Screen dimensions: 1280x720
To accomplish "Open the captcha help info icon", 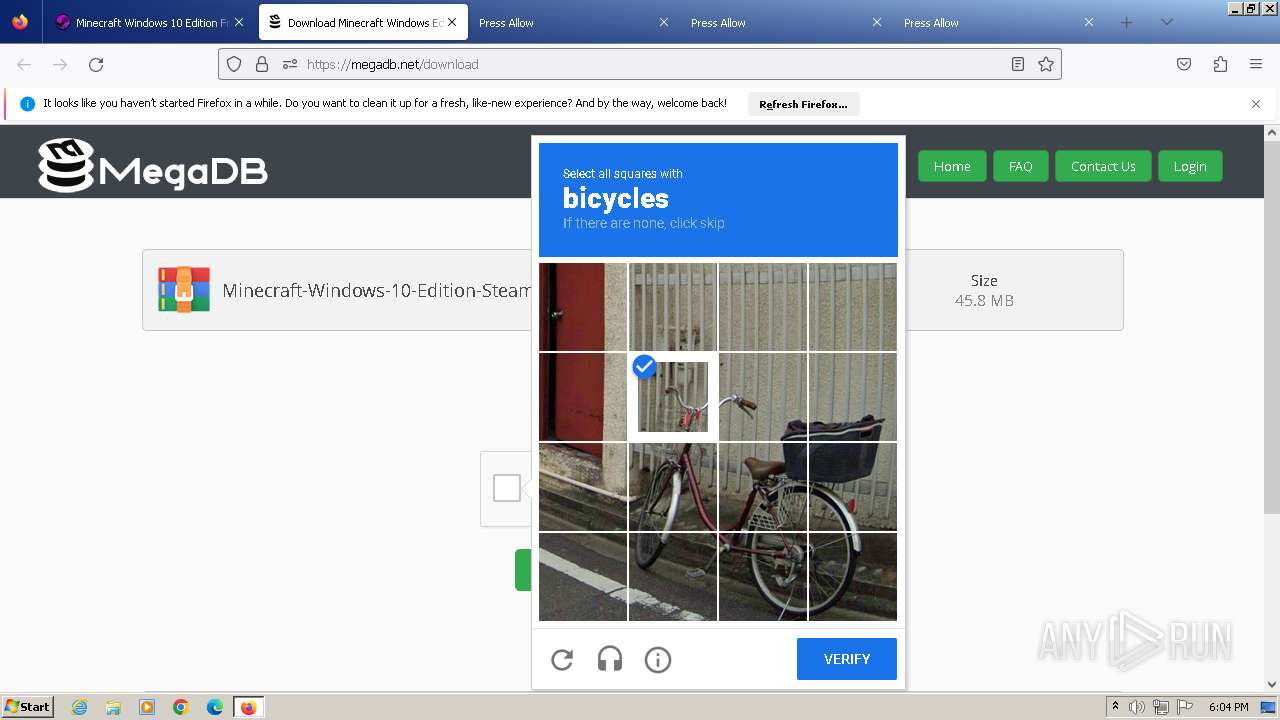I will pos(658,659).
